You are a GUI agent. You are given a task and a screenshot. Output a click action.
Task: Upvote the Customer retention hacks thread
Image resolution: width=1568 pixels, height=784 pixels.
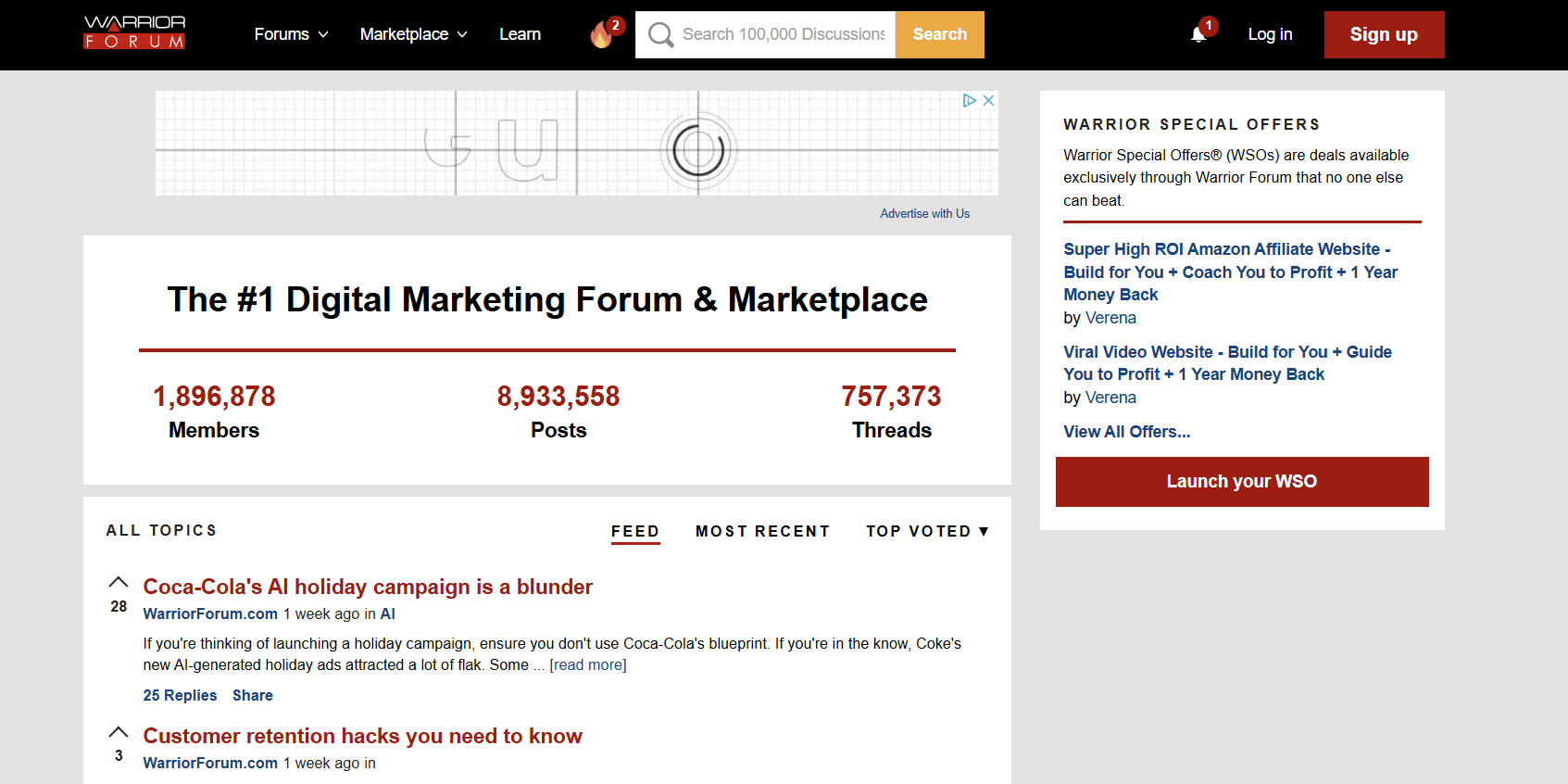(119, 731)
